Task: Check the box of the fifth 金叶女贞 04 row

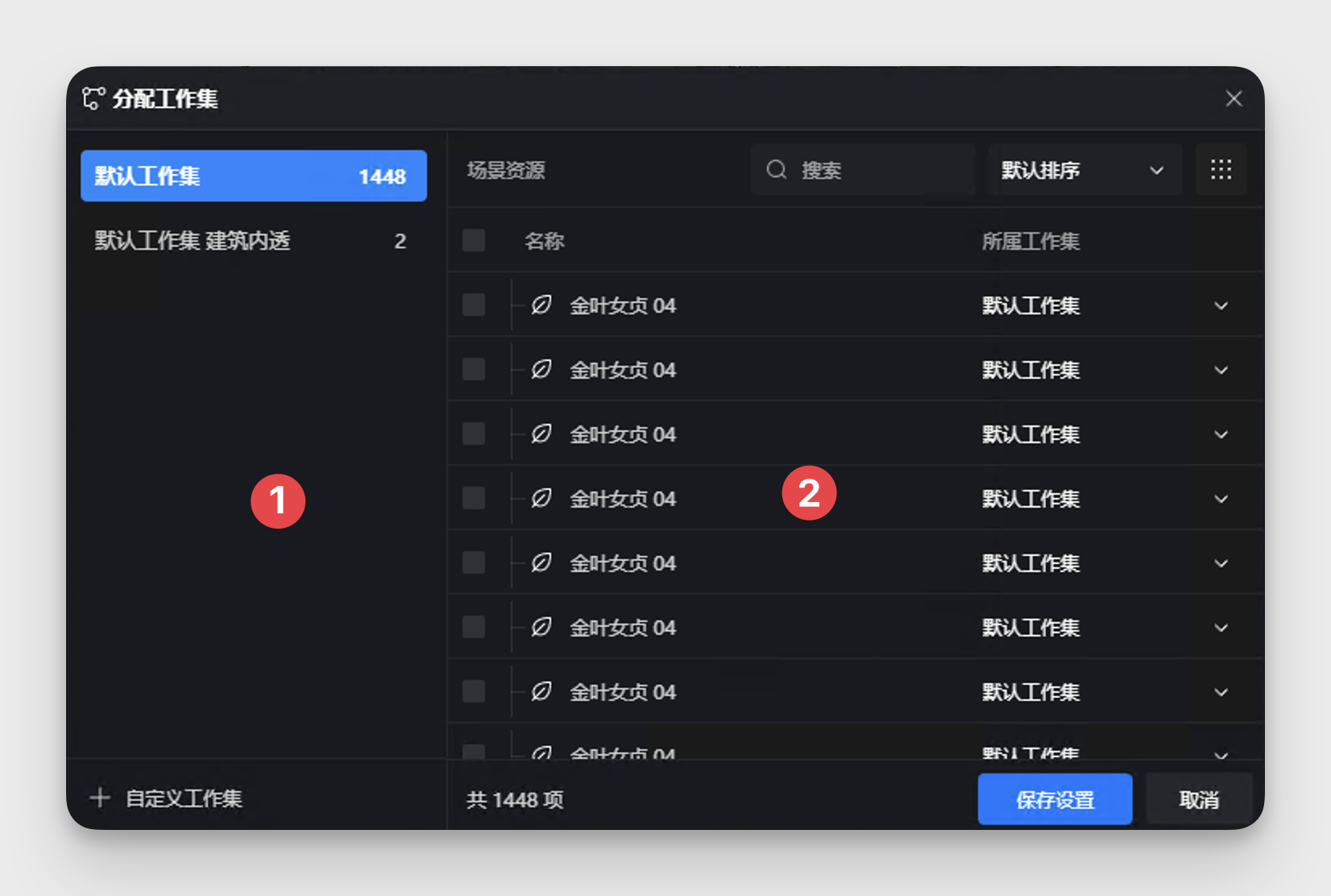Action: click(474, 562)
